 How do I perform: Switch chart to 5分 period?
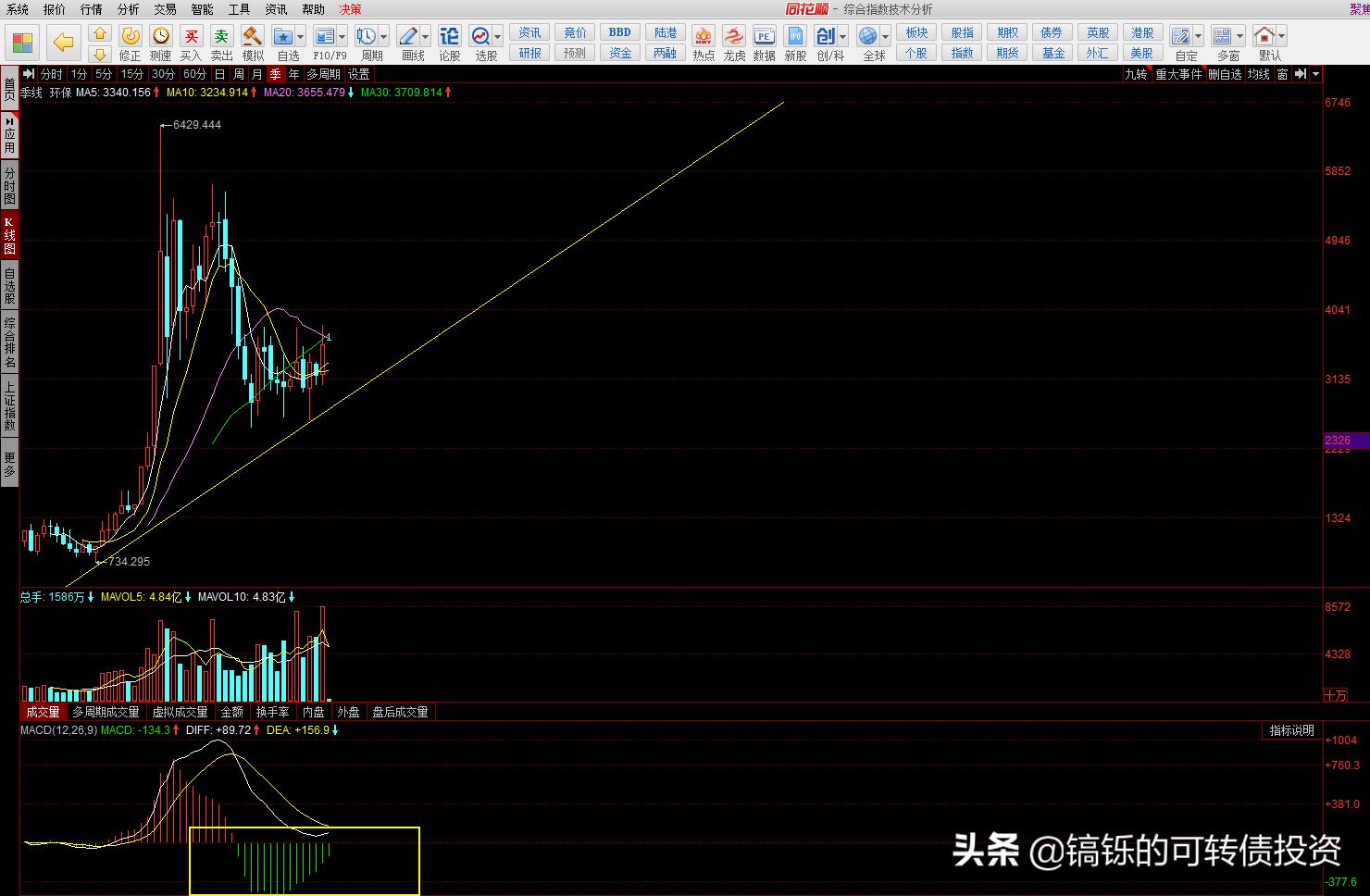pos(104,74)
